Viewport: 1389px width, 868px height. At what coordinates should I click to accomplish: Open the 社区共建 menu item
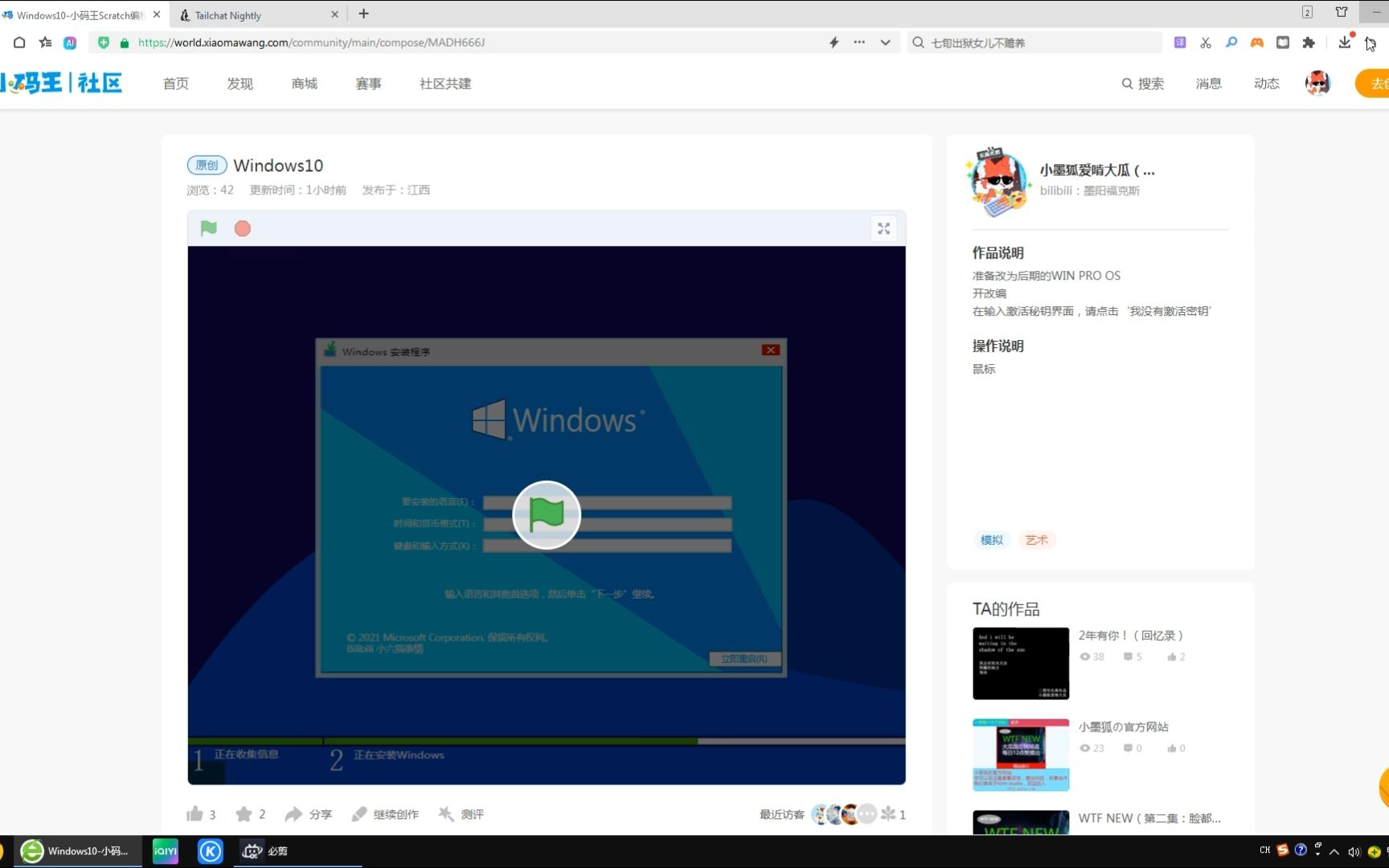click(445, 84)
